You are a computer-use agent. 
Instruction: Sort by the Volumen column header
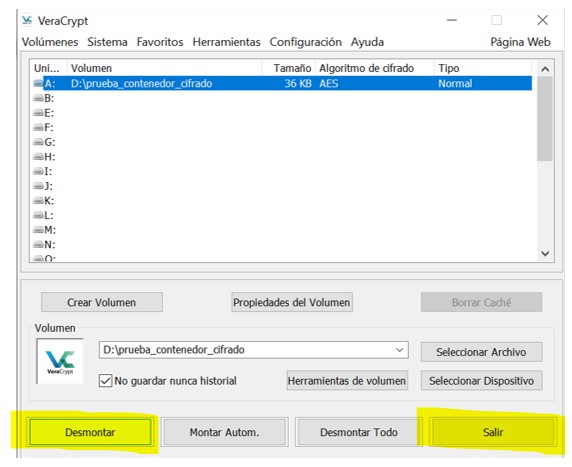coord(164,68)
